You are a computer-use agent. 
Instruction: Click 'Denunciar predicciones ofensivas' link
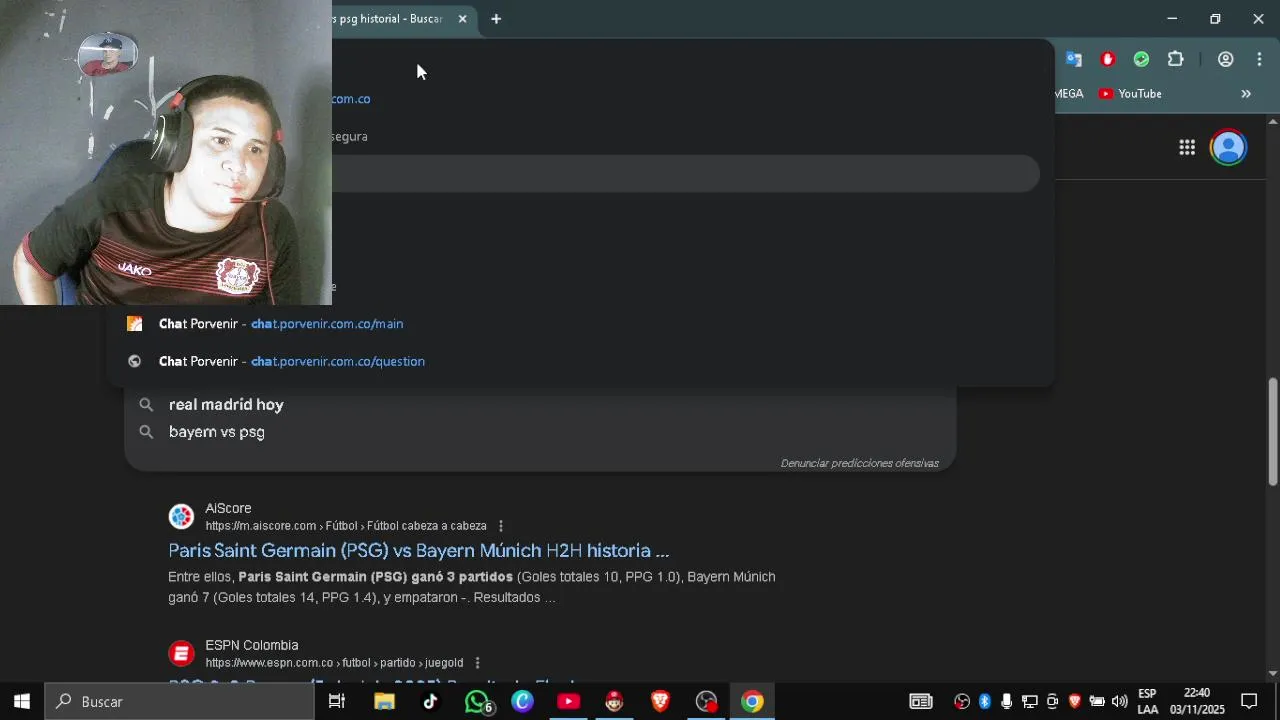click(x=859, y=463)
